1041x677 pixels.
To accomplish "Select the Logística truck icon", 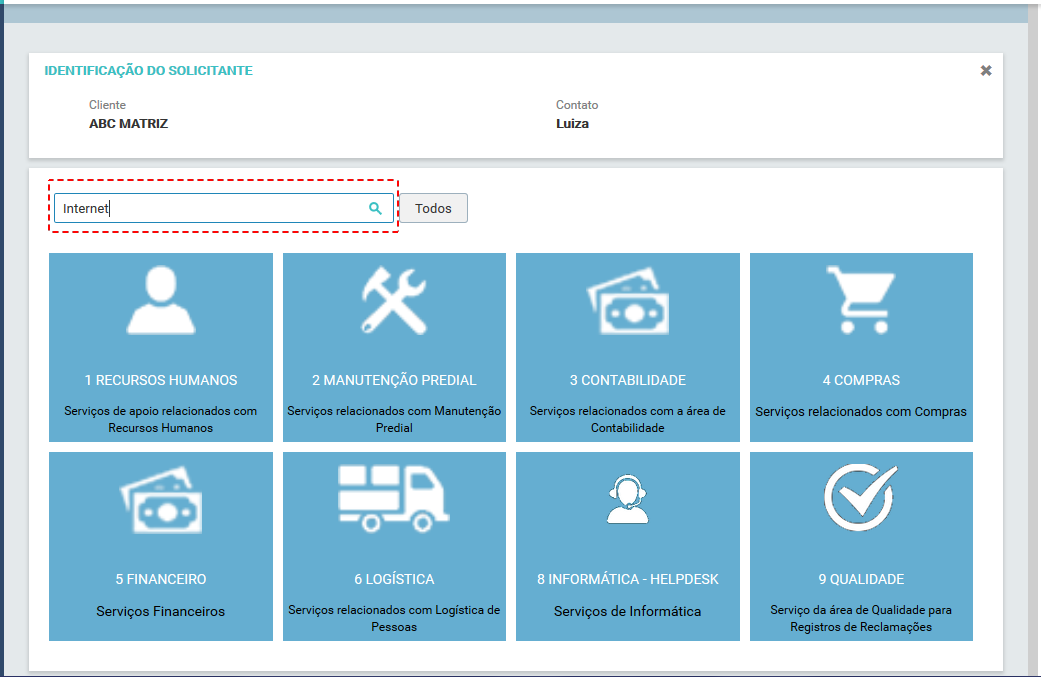I will coord(394,498).
